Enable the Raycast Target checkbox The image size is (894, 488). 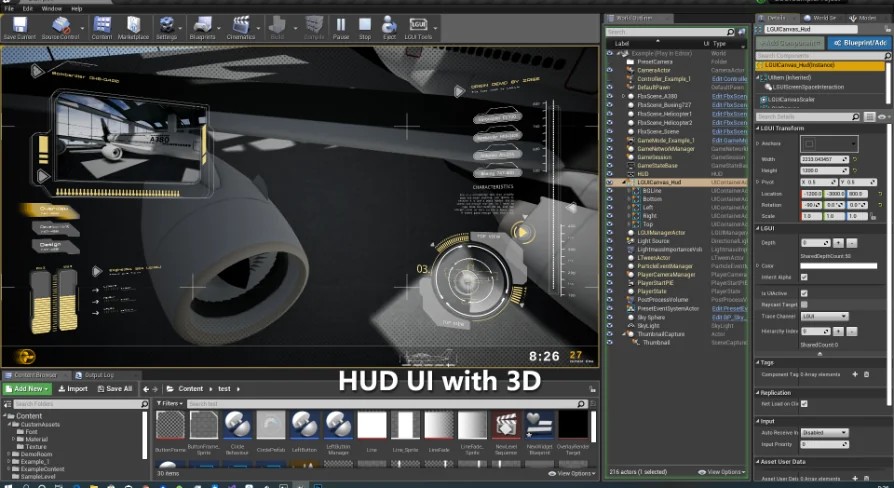804,304
